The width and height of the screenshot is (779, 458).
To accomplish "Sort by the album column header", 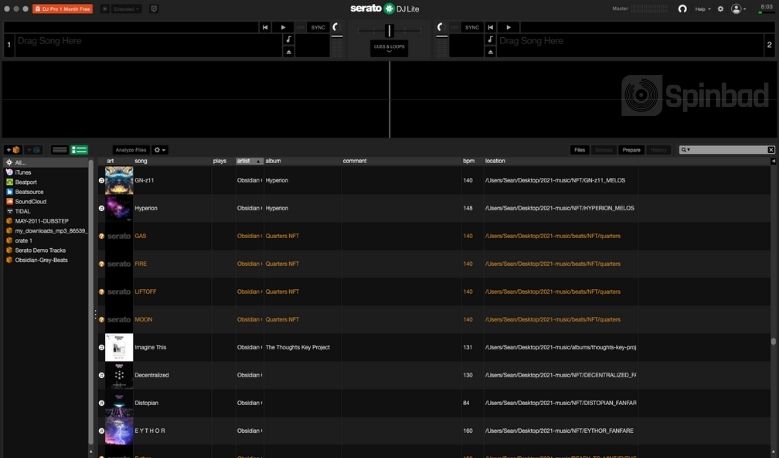I will pyautogui.click(x=302, y=161).
